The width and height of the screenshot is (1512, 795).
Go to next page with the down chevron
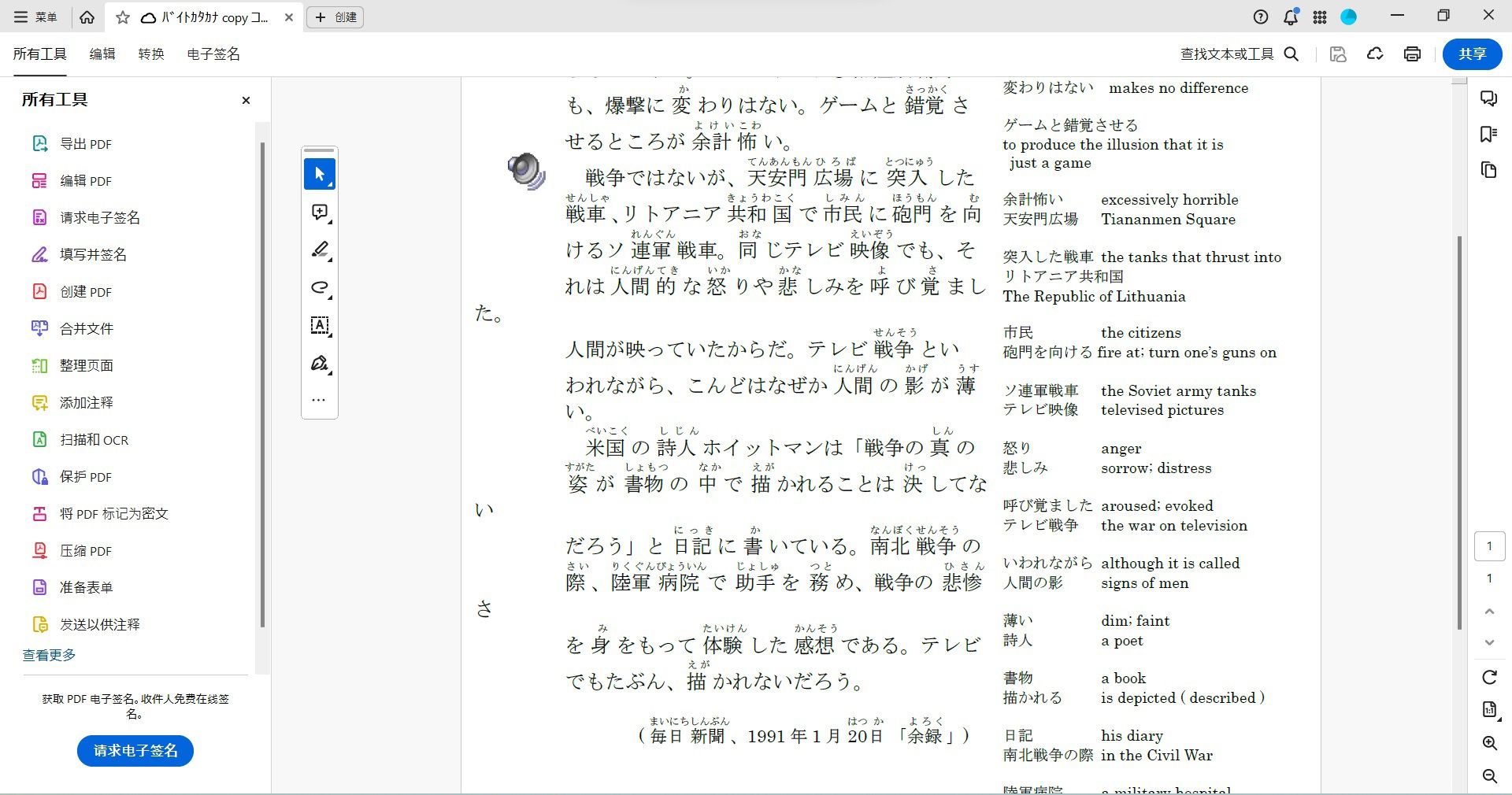click(x=1488, y=642)
